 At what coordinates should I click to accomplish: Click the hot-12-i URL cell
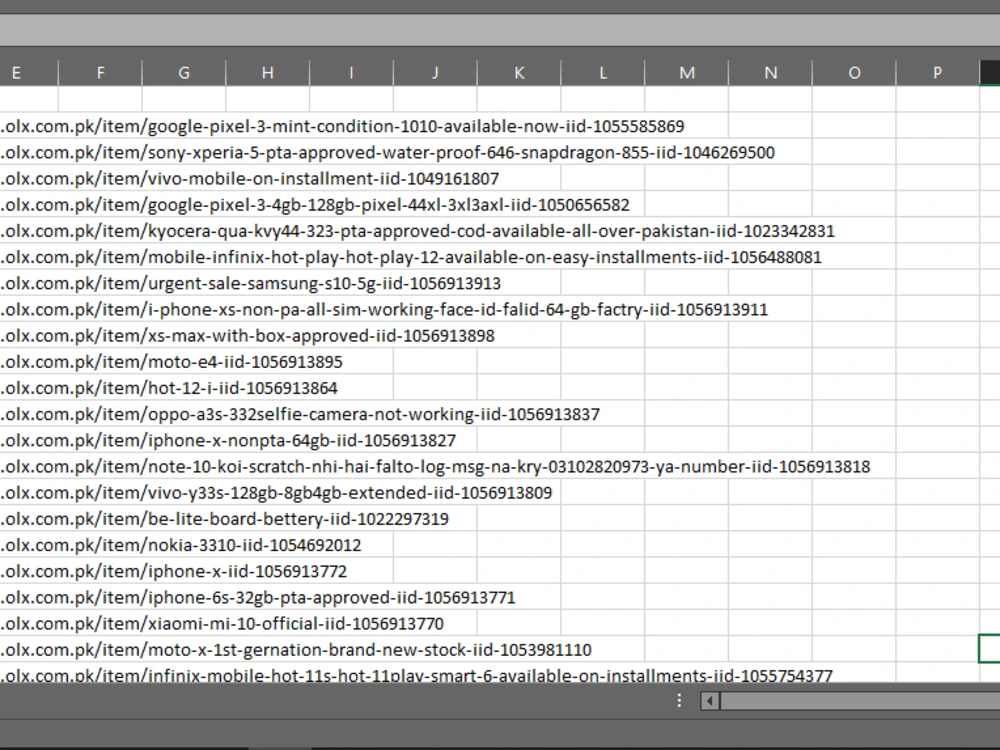tap(169, 388)
